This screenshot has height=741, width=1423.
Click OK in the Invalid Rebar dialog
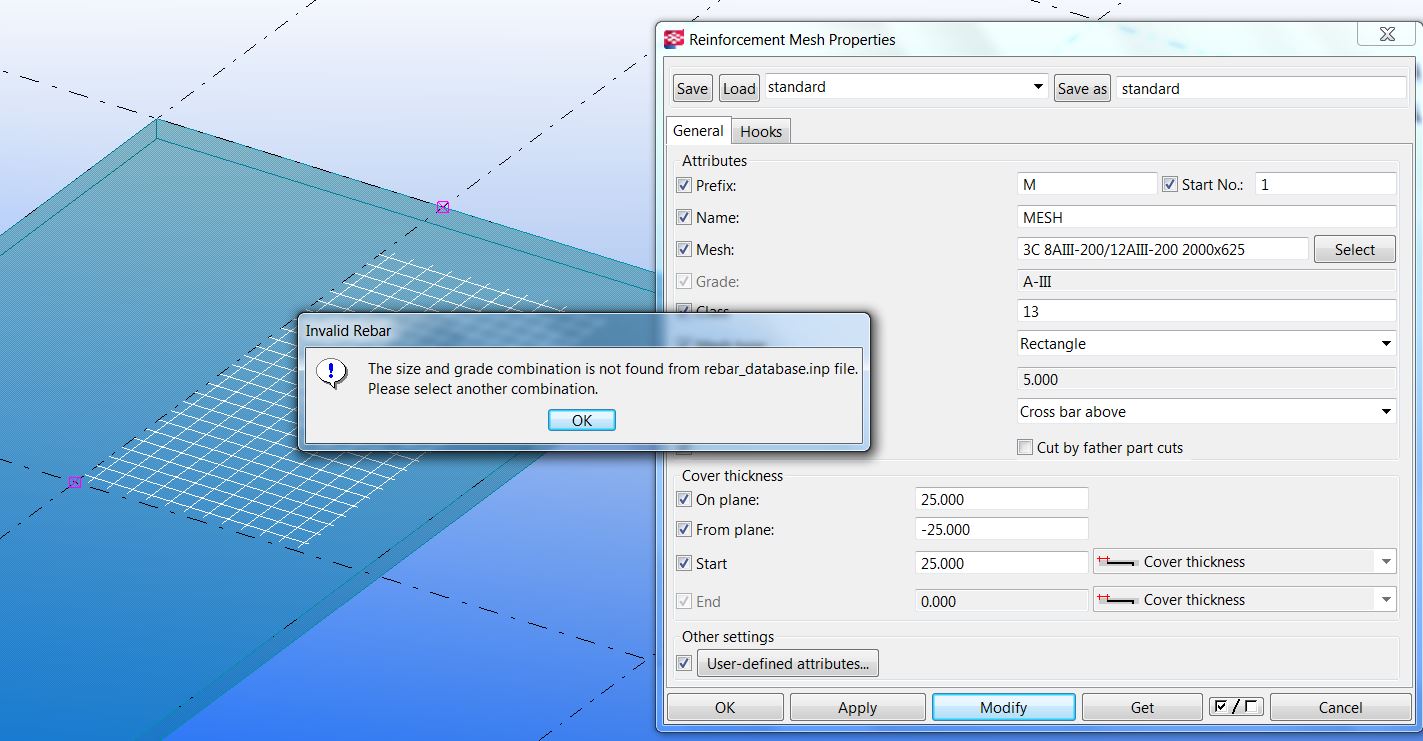[581, 421]
